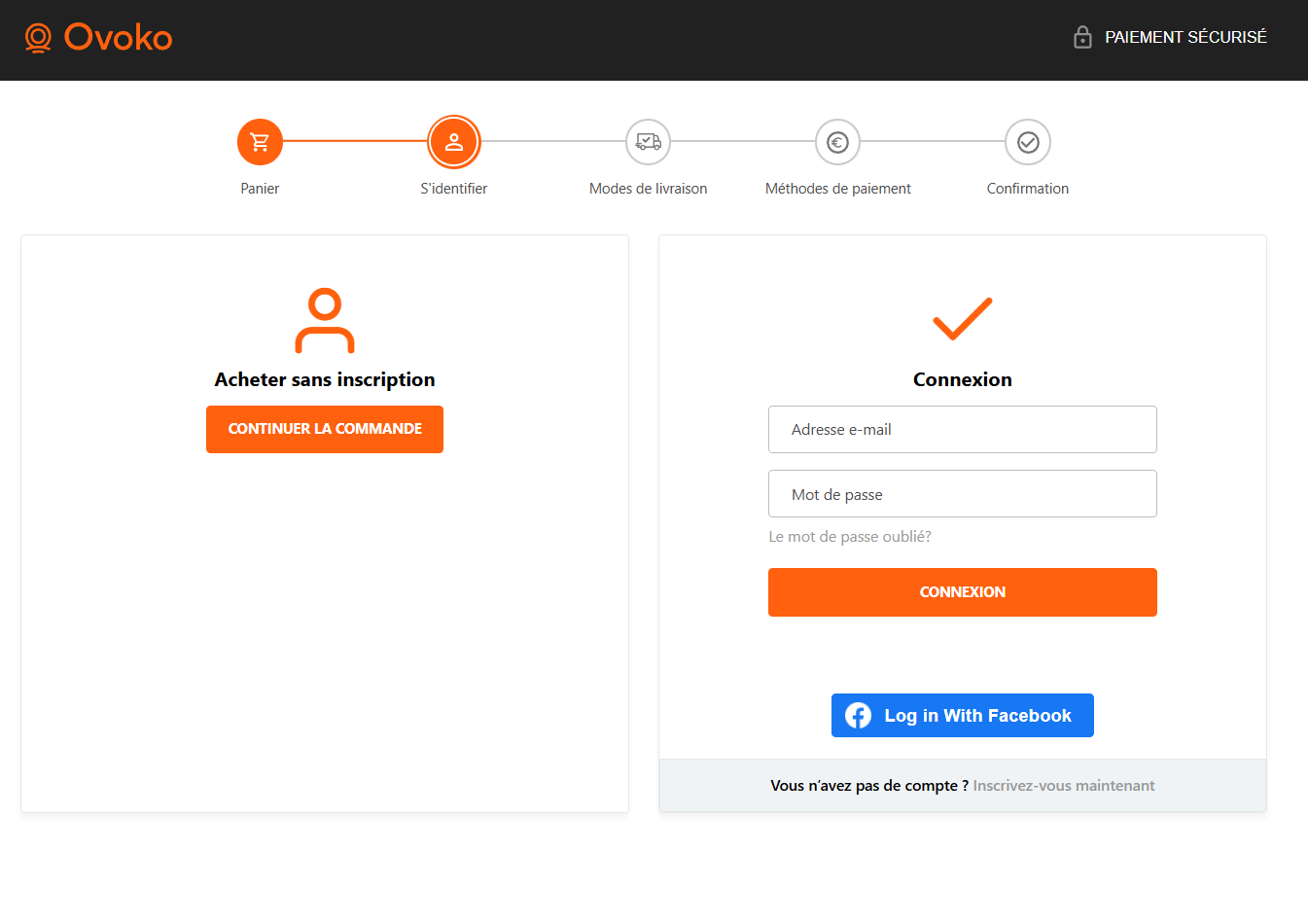The width and height of the screenshot is (1308, 924).
Task: Click the Paiement sécurisé text
Action: [x=1186, y=37]
